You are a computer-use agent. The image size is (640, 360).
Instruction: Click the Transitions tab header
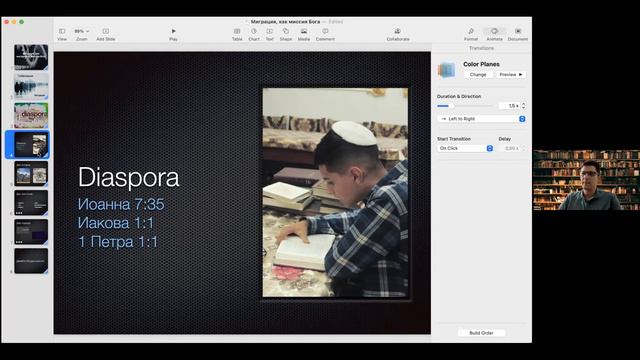click(x=481, y=48)
